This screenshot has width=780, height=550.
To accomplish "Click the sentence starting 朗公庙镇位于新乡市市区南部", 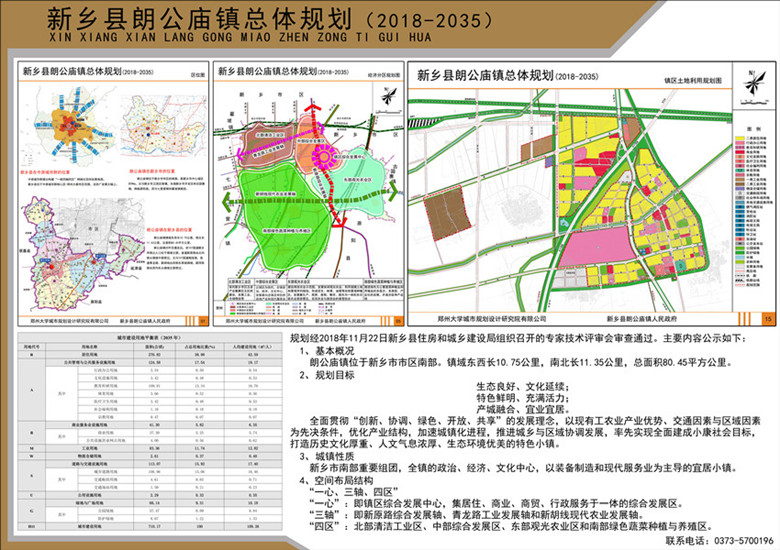I will tap(521, 363).
